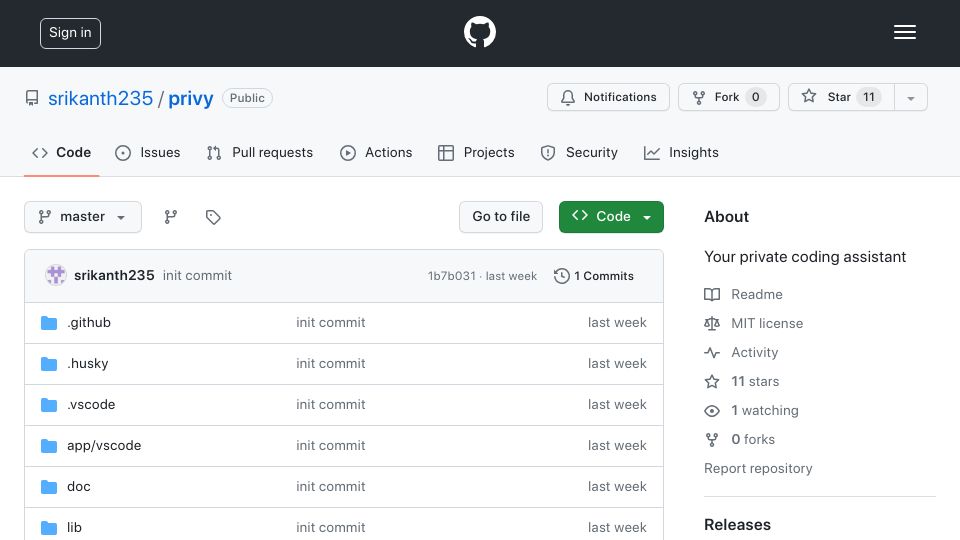Open srikanth235 user profile link
The width and height of the screenshot is (960, 540).
click(x=100, y=98)
